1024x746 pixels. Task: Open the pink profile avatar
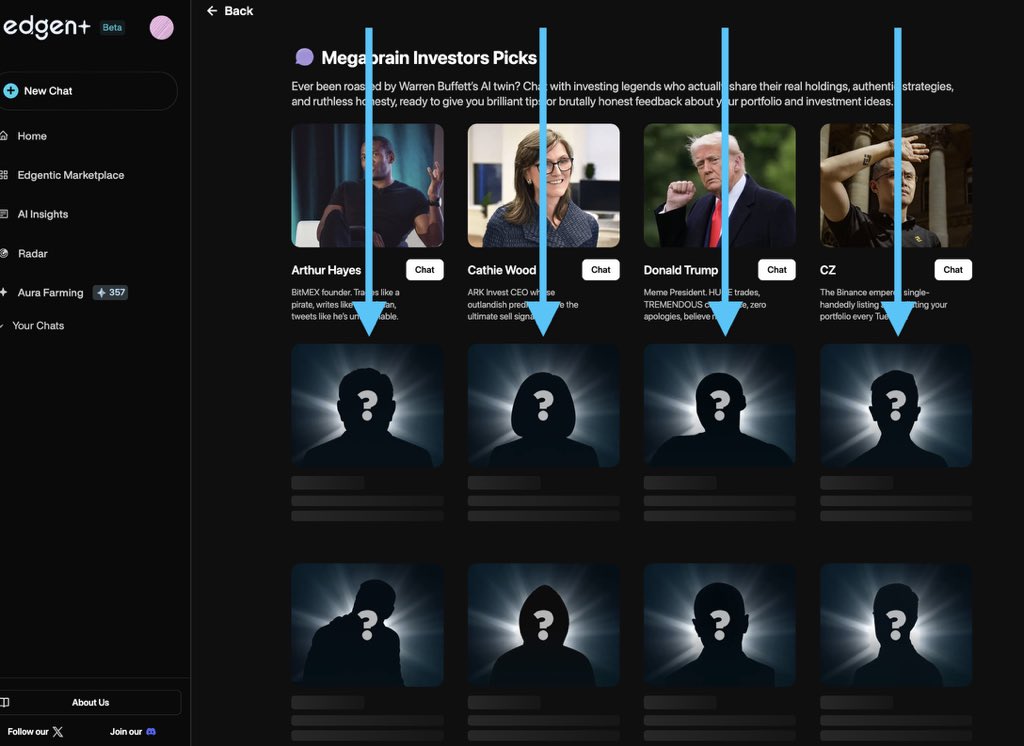(161, 27)
